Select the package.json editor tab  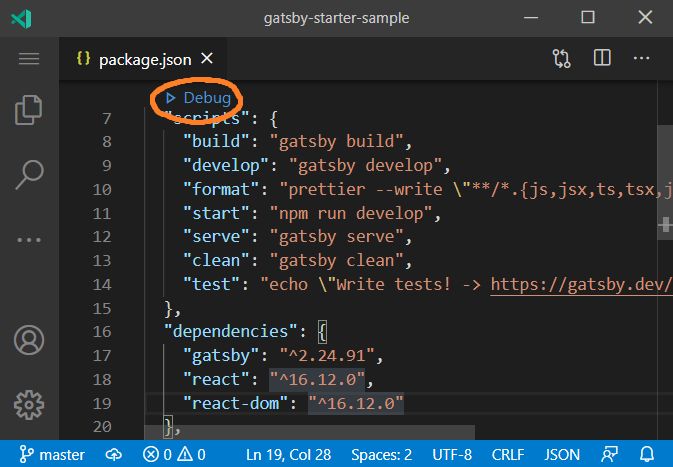[143, 59]
